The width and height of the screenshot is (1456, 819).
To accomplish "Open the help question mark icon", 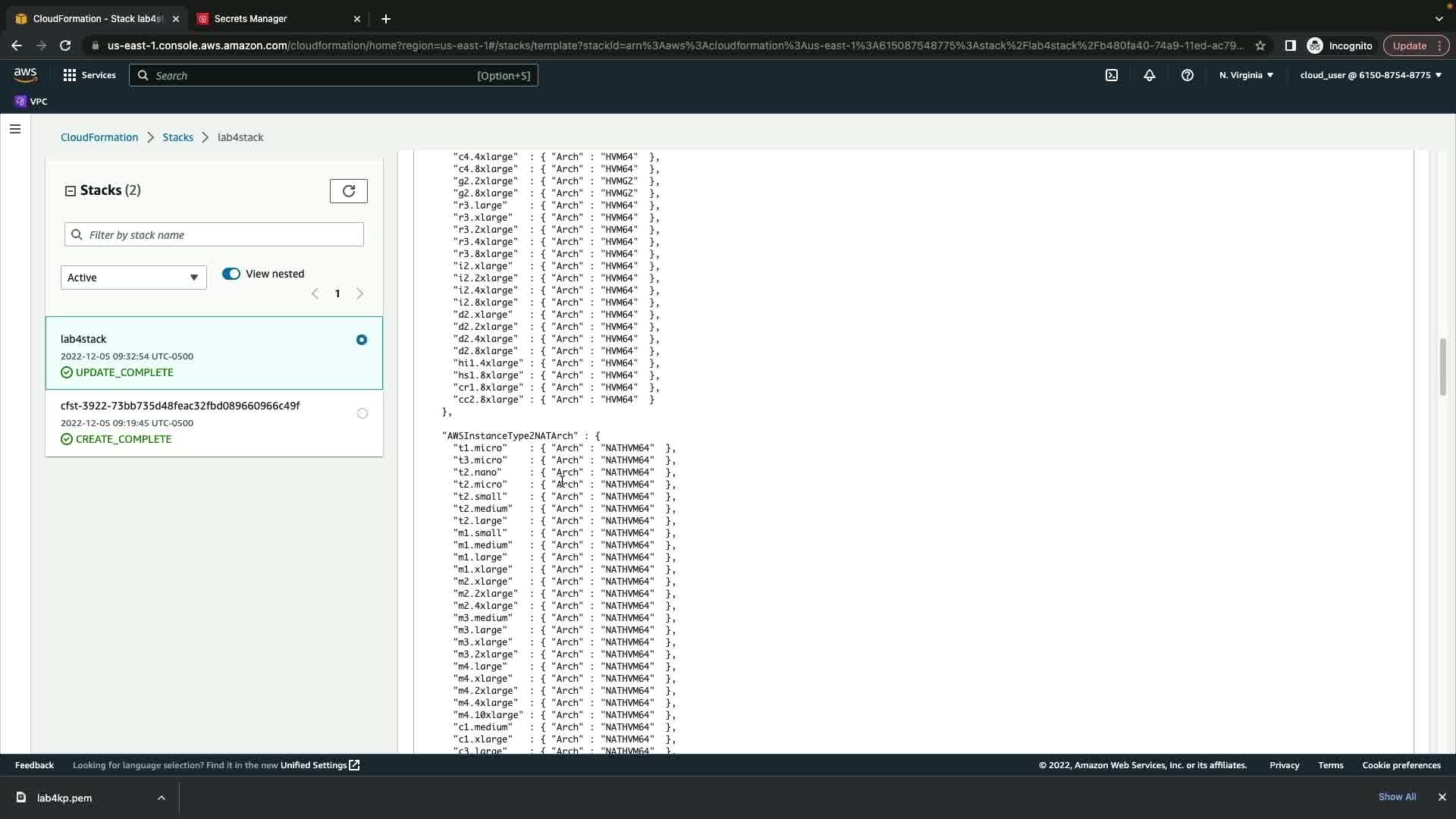I will click(1188, 75).
